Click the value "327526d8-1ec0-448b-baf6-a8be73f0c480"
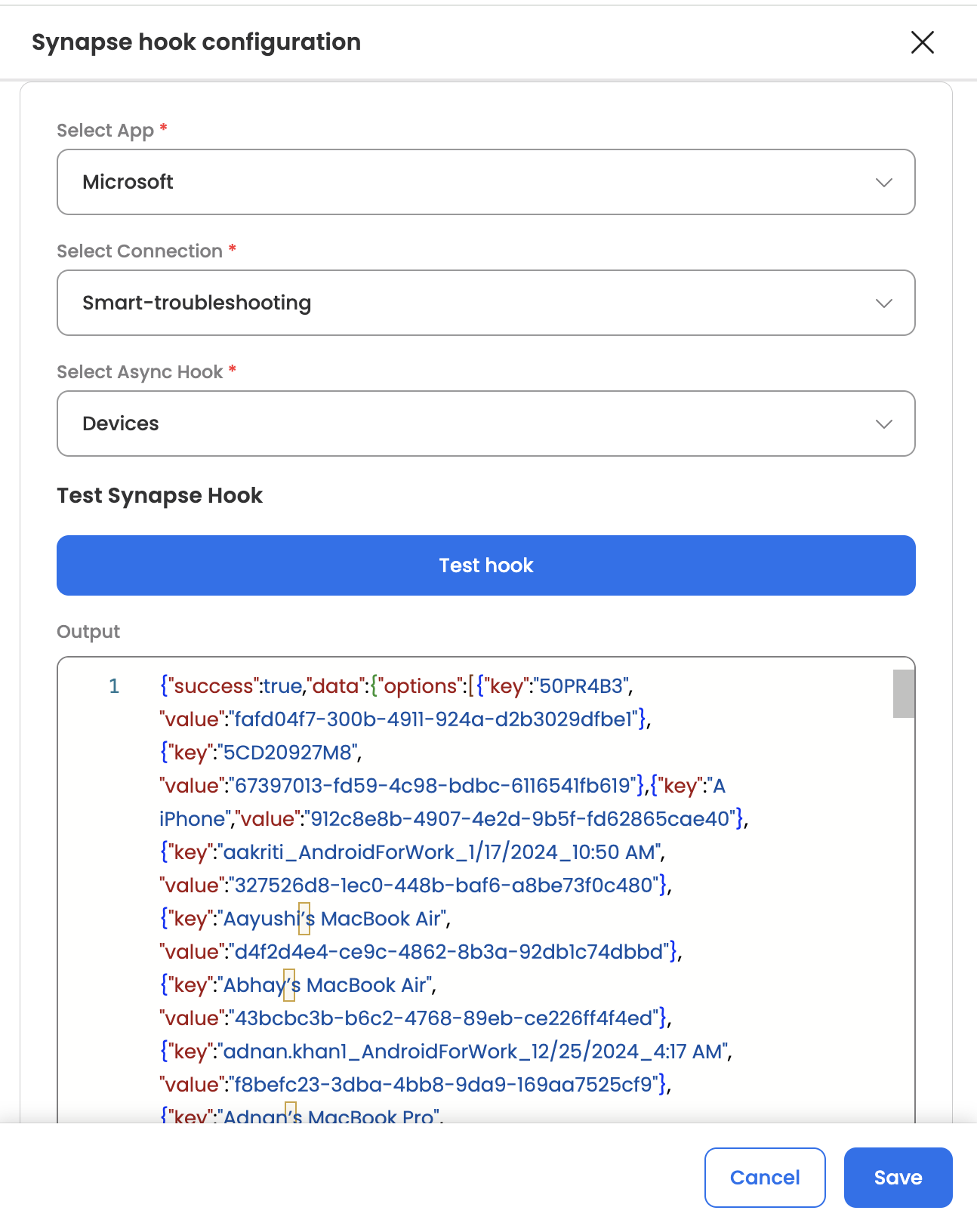This screenshot has width=977, height=1232. pyautogui.click(x=445, y=885)
